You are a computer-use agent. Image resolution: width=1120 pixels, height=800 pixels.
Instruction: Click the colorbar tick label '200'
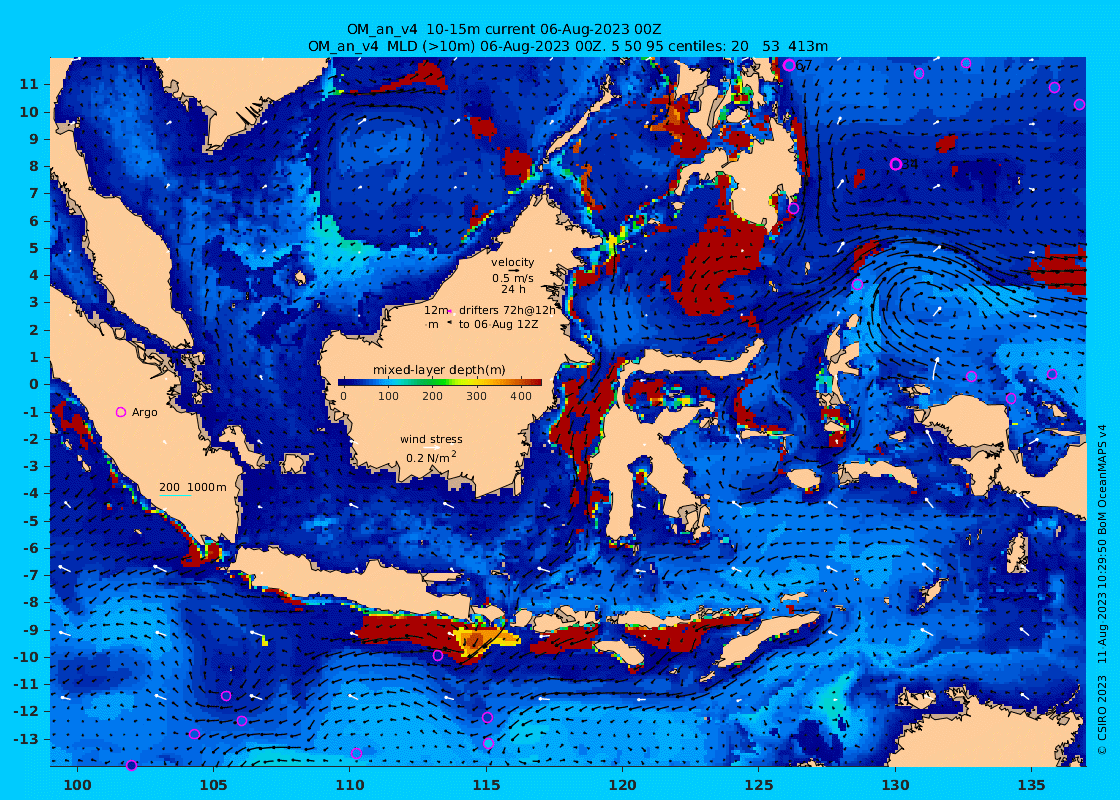tap(433, 396)
